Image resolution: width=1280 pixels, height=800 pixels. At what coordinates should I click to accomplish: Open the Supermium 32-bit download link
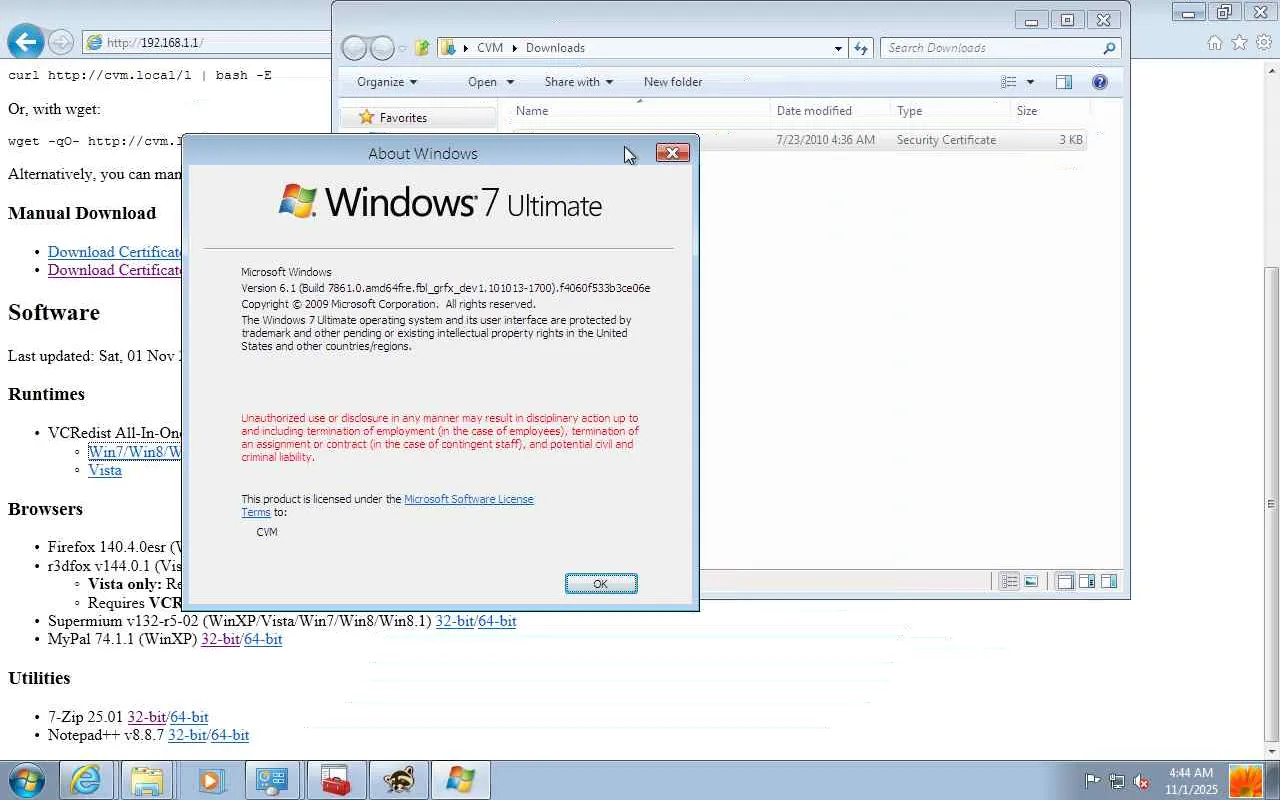click(x=454, y=621)
